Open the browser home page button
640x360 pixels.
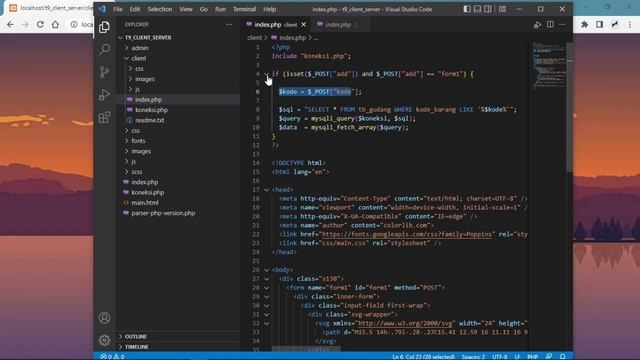55,24
